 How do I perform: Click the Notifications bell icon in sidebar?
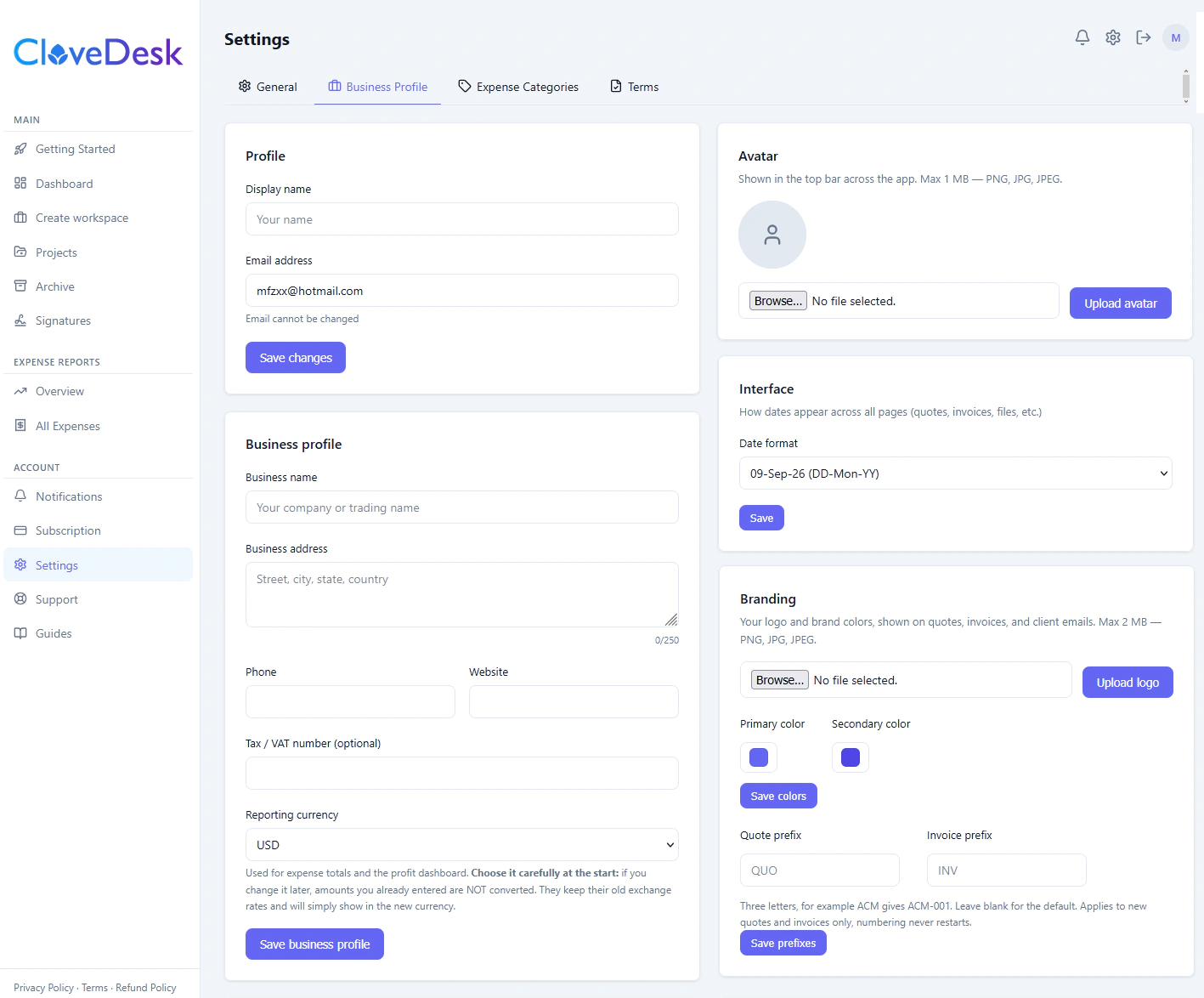tap(20, 496)
